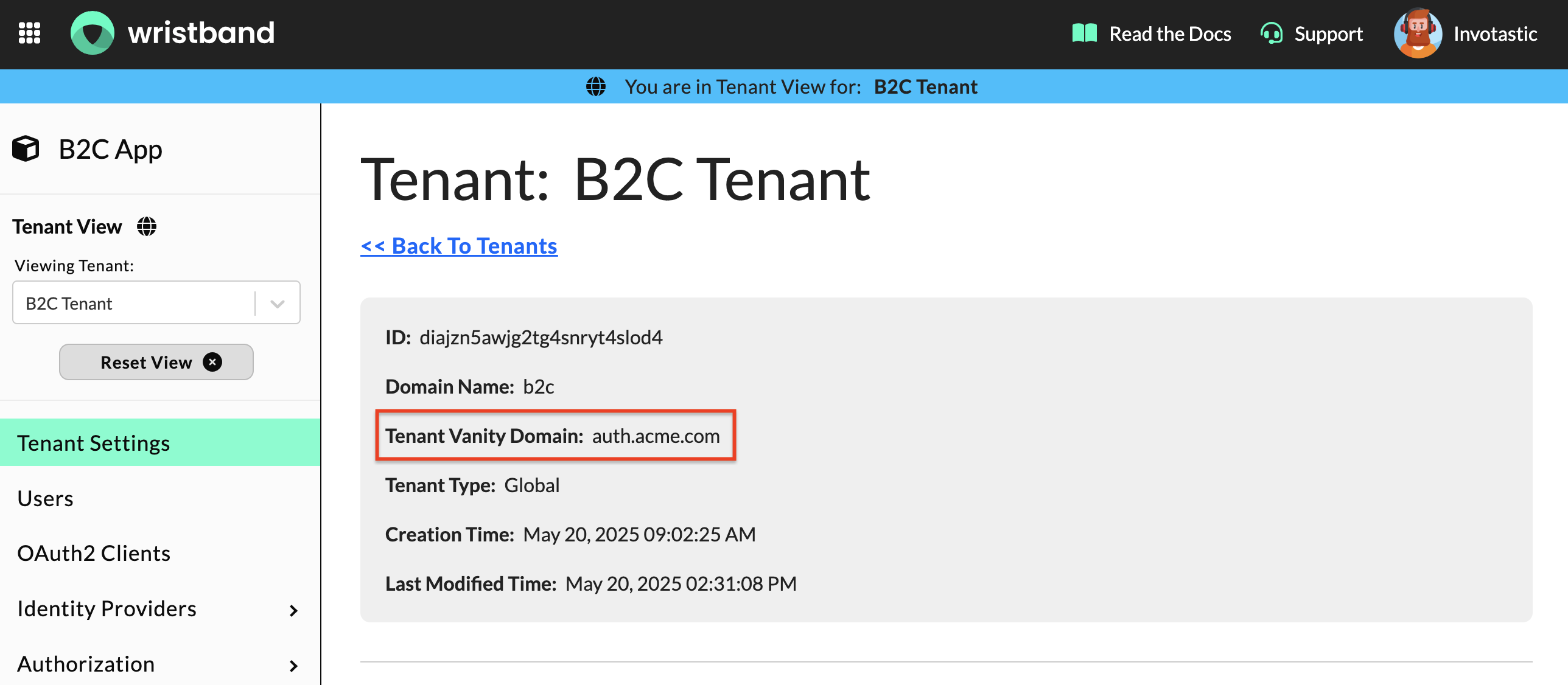Viewport: 1568px width, 685px height.
Task: Click the B2C Tenant select field
Action: point(134,303)
